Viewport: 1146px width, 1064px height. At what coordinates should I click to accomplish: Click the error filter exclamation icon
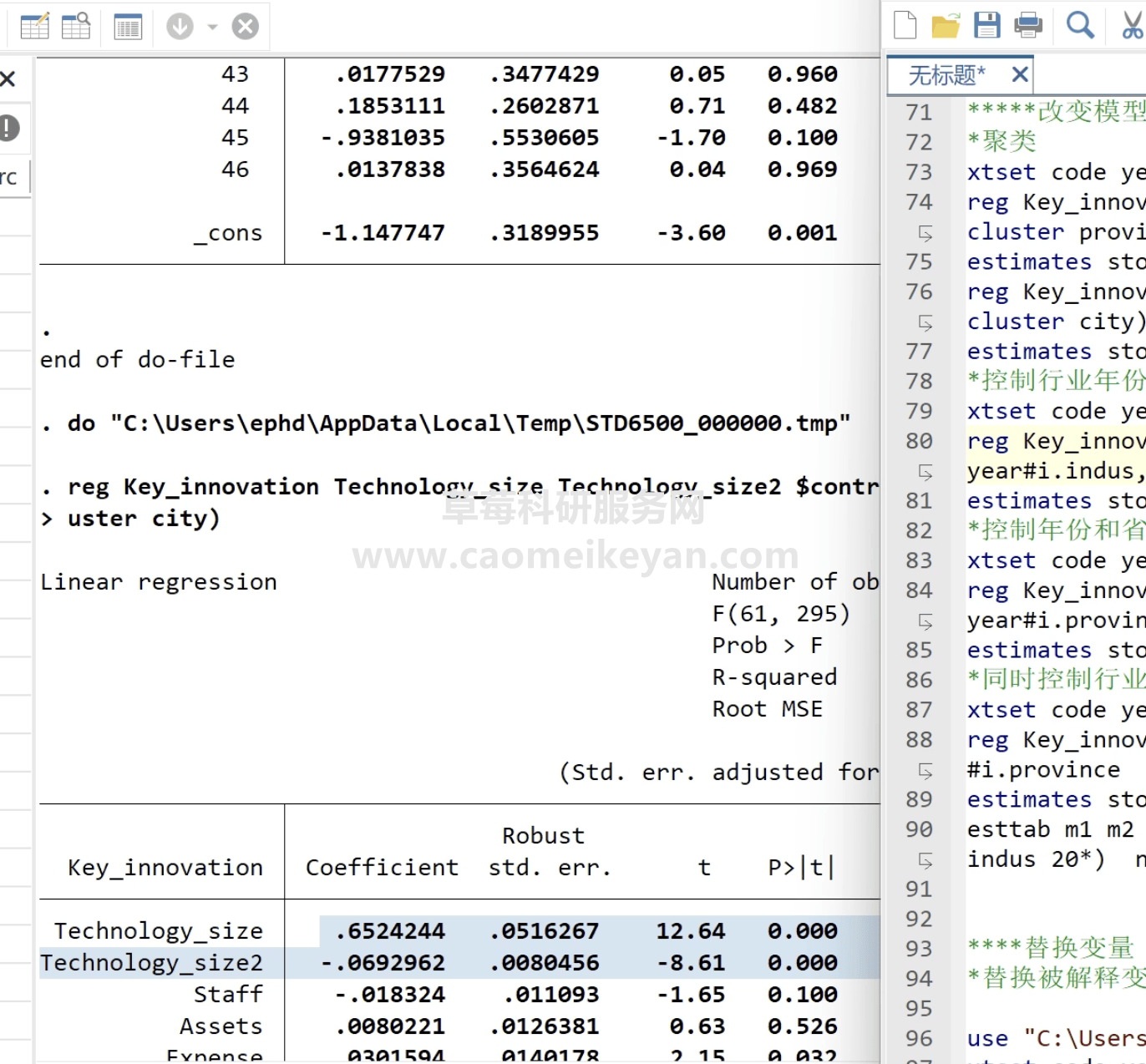pos(9,128)
